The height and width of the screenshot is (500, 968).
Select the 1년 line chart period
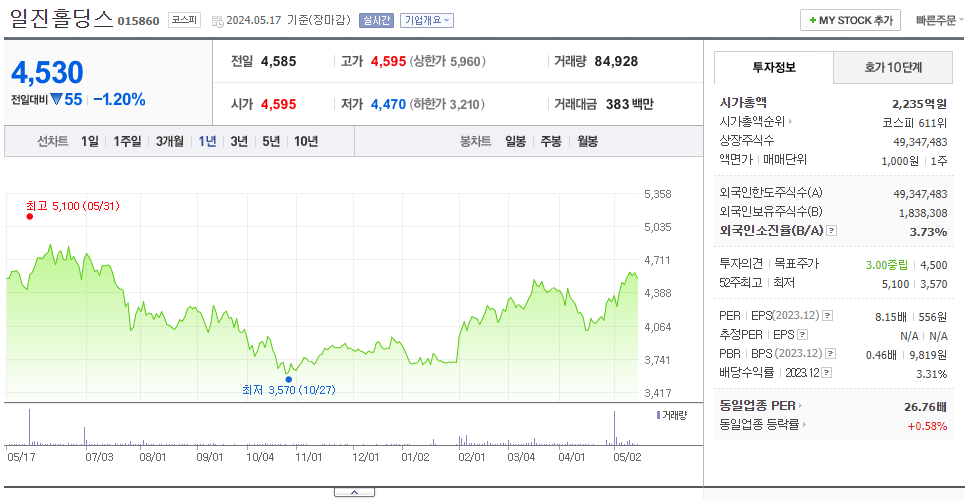207,141
